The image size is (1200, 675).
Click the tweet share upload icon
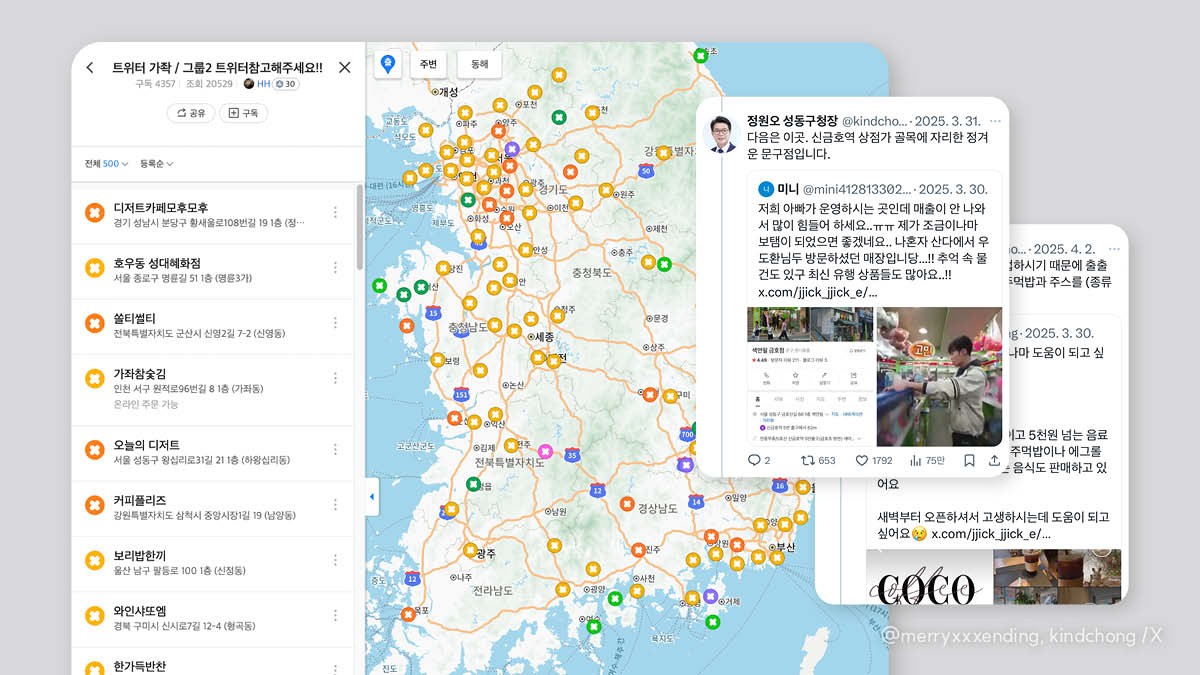pyautogui.click(x=994, y=461)
